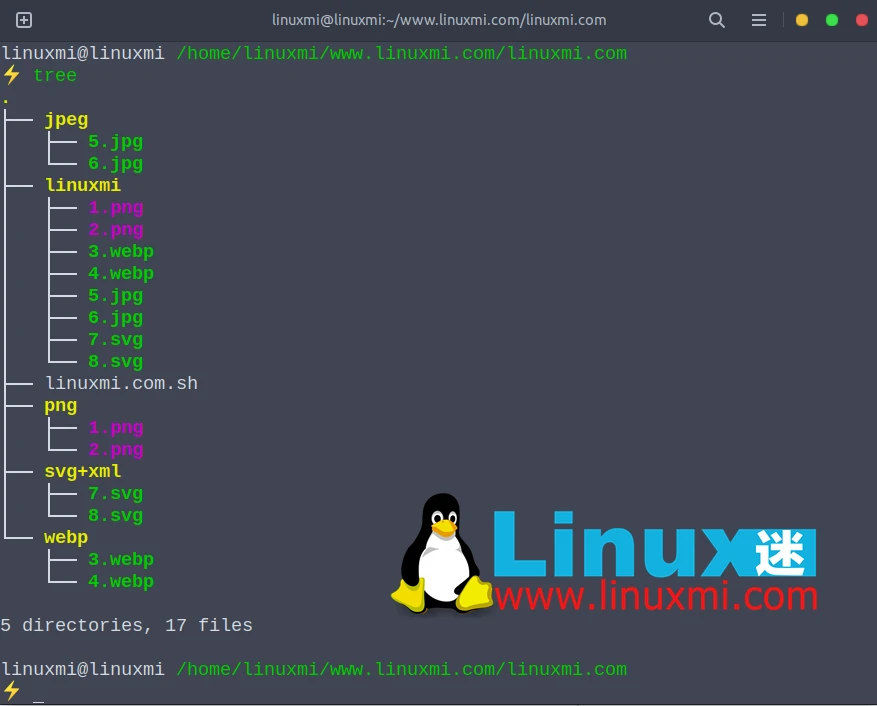Click the 'linuxmi.com.sh' file name
The width and height of the screenshot is (877, 706).
coord(121,383)
